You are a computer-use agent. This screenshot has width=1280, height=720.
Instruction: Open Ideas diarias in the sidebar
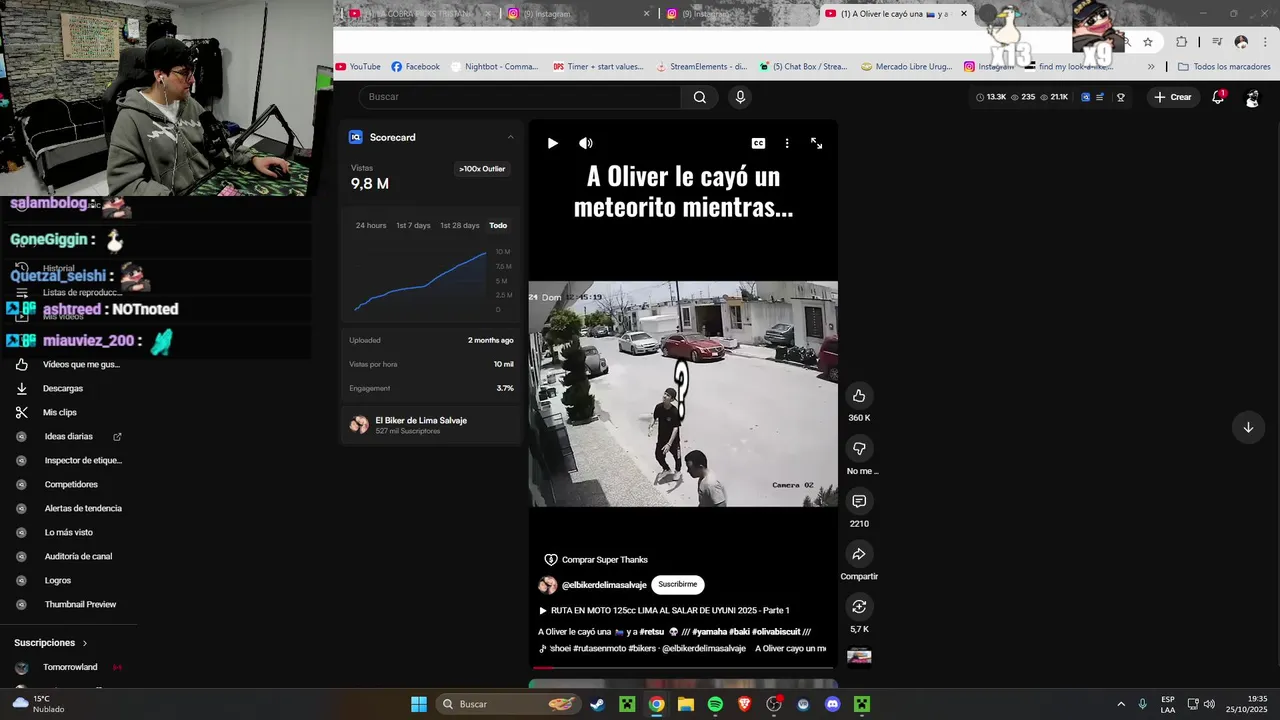click(x=69, y=436)
